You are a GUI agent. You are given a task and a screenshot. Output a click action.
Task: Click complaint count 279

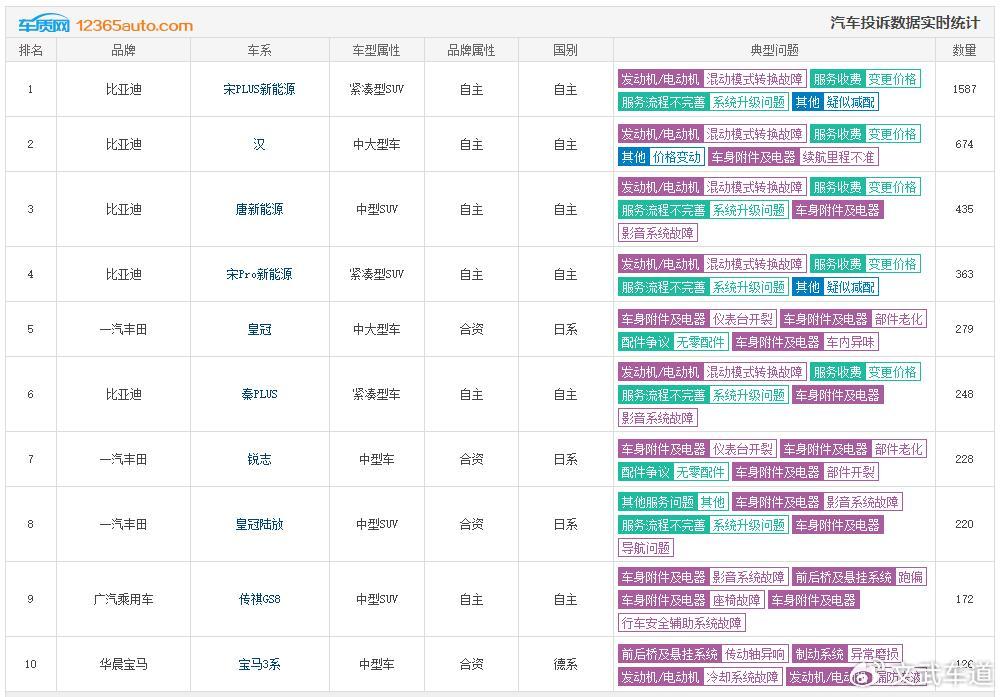click(965, 329)
